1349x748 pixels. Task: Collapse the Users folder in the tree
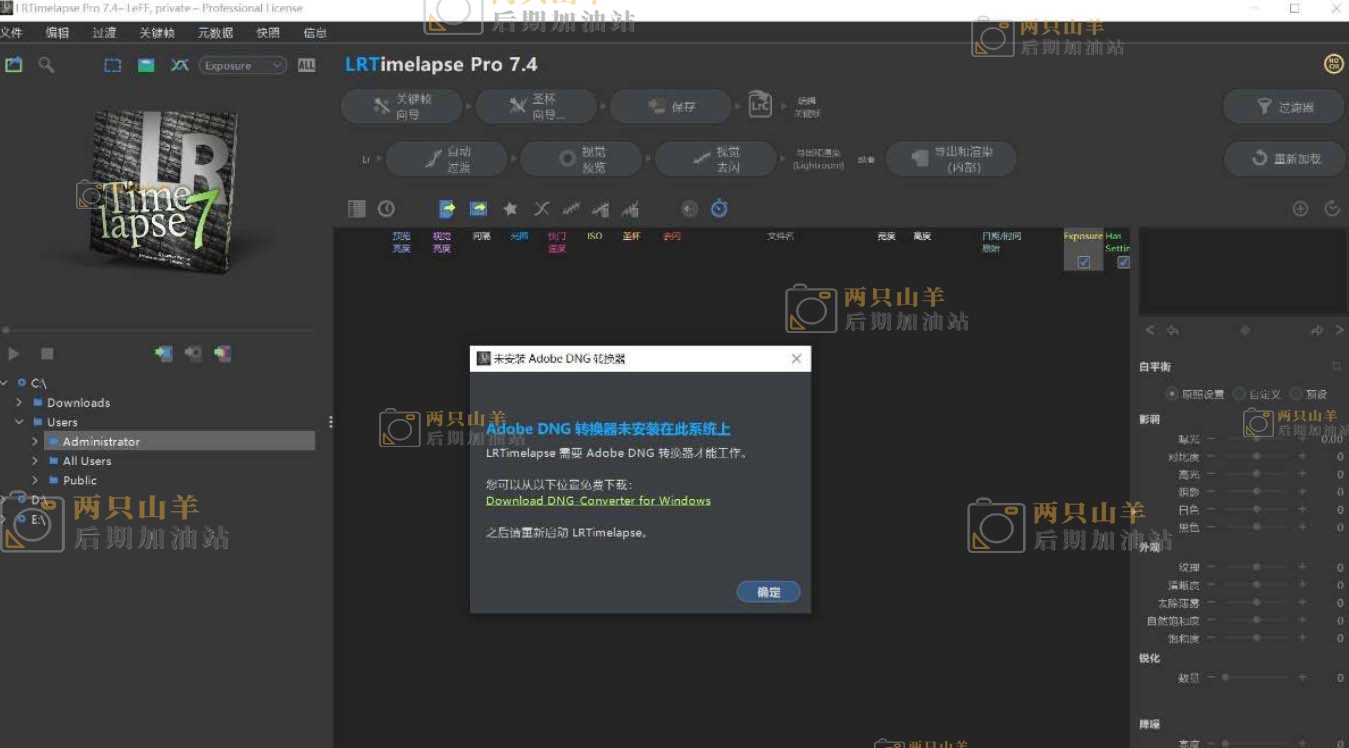19,422
